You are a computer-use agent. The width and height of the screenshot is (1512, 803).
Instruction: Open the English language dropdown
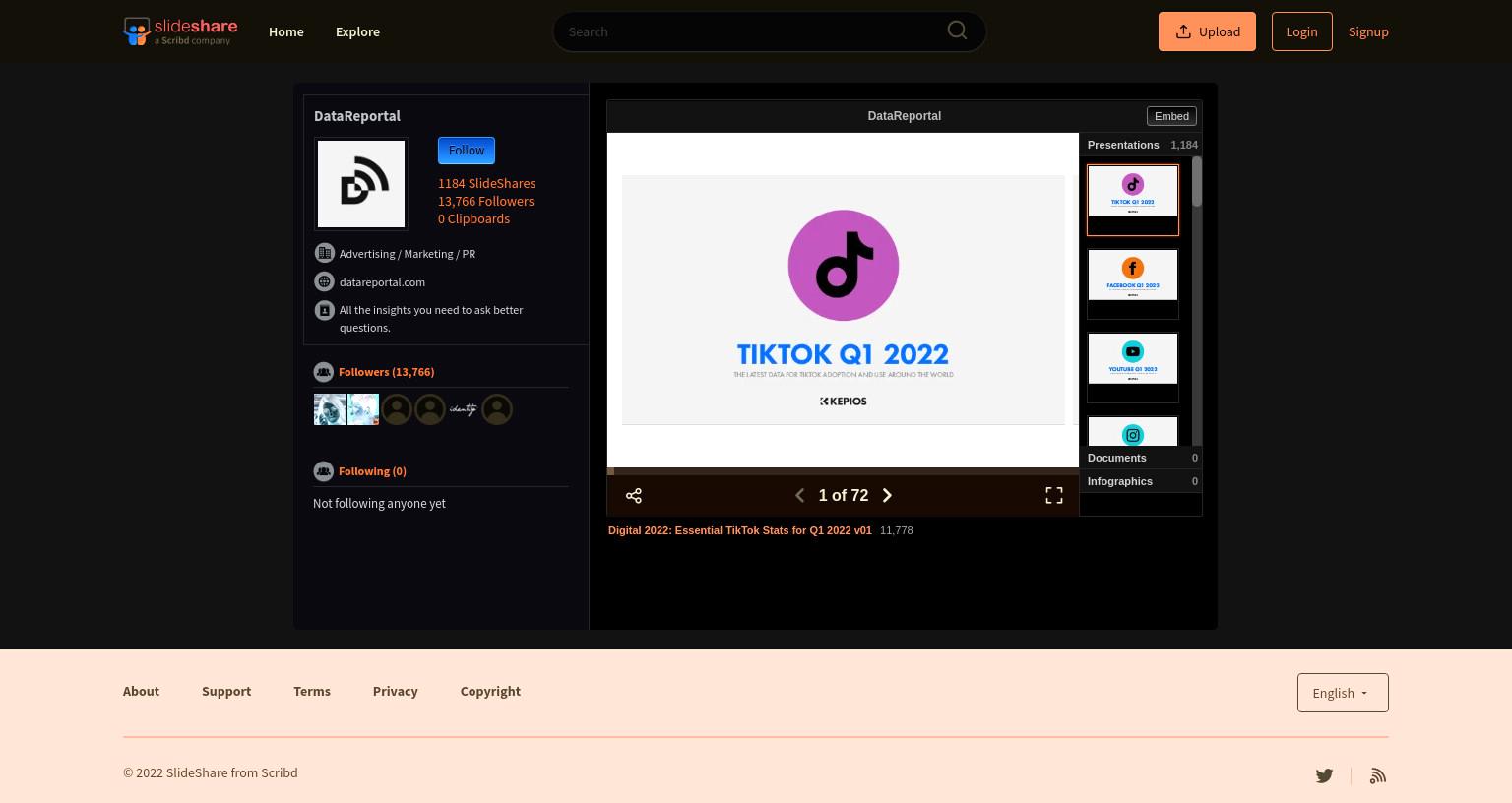click(1343, 693)
